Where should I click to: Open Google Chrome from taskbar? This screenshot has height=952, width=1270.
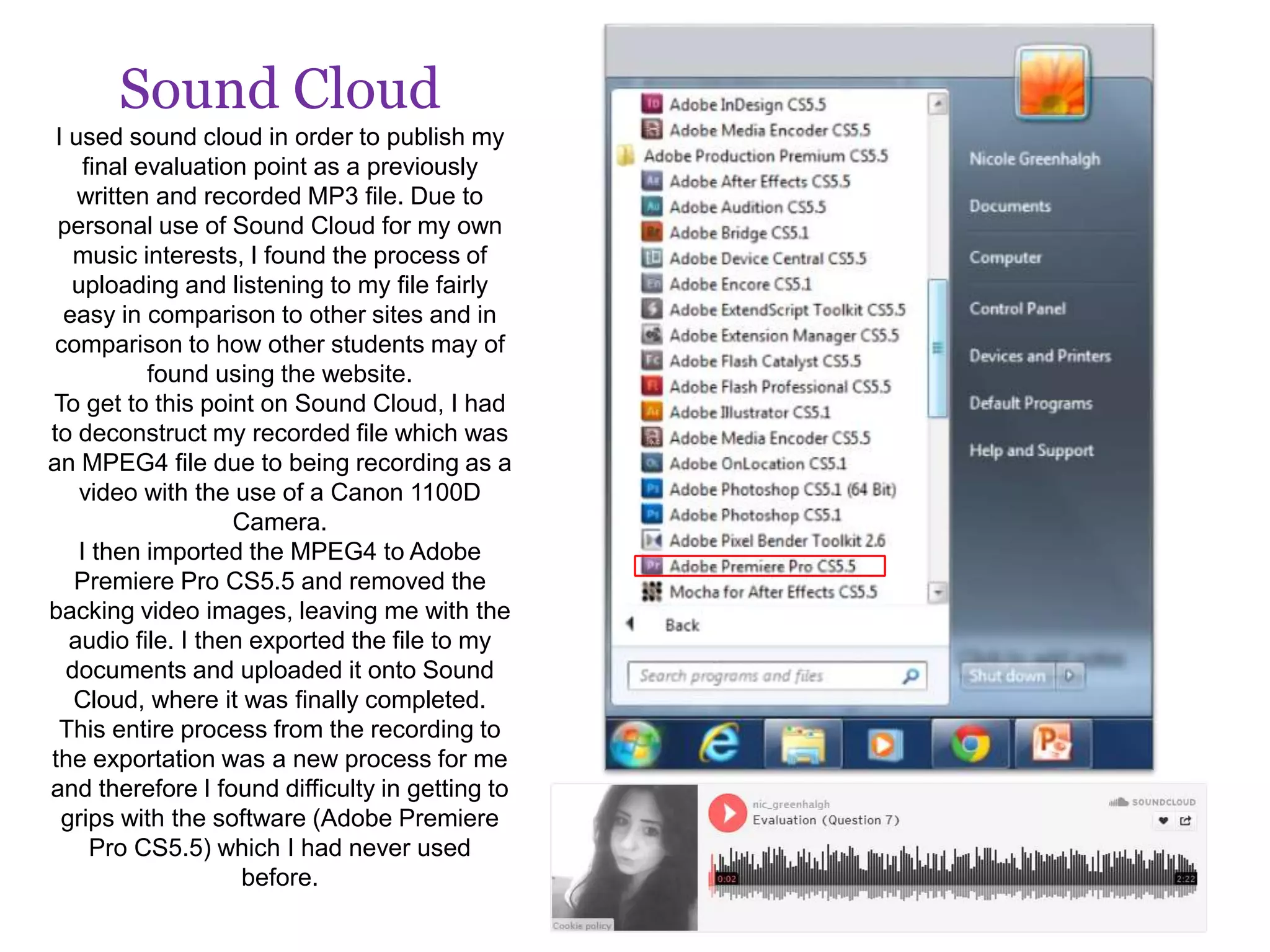(x=970, y=744)
